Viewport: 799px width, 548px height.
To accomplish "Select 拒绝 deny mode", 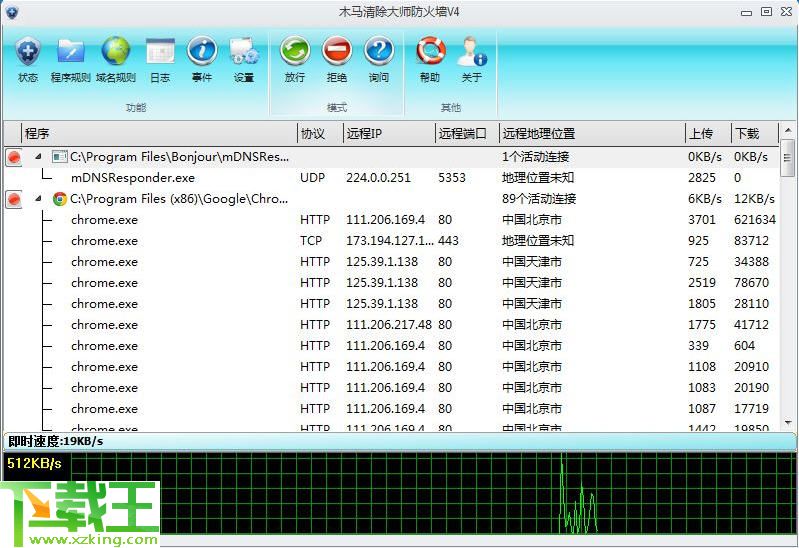I will tap(337, 60).
